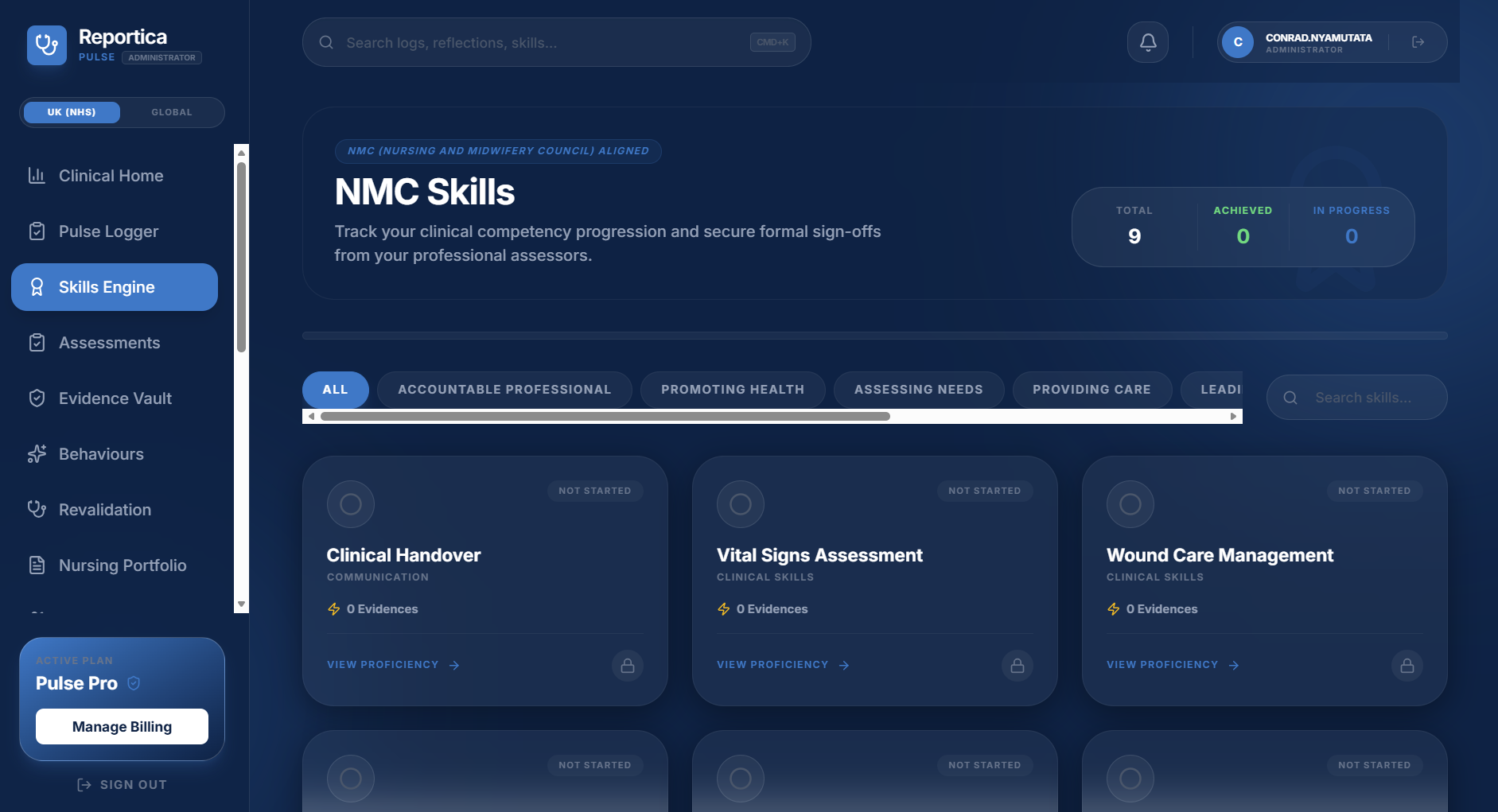1498x812 pixels.
Task: Click the lock icon on Clinical Handover card
Action: pos(628,666)
